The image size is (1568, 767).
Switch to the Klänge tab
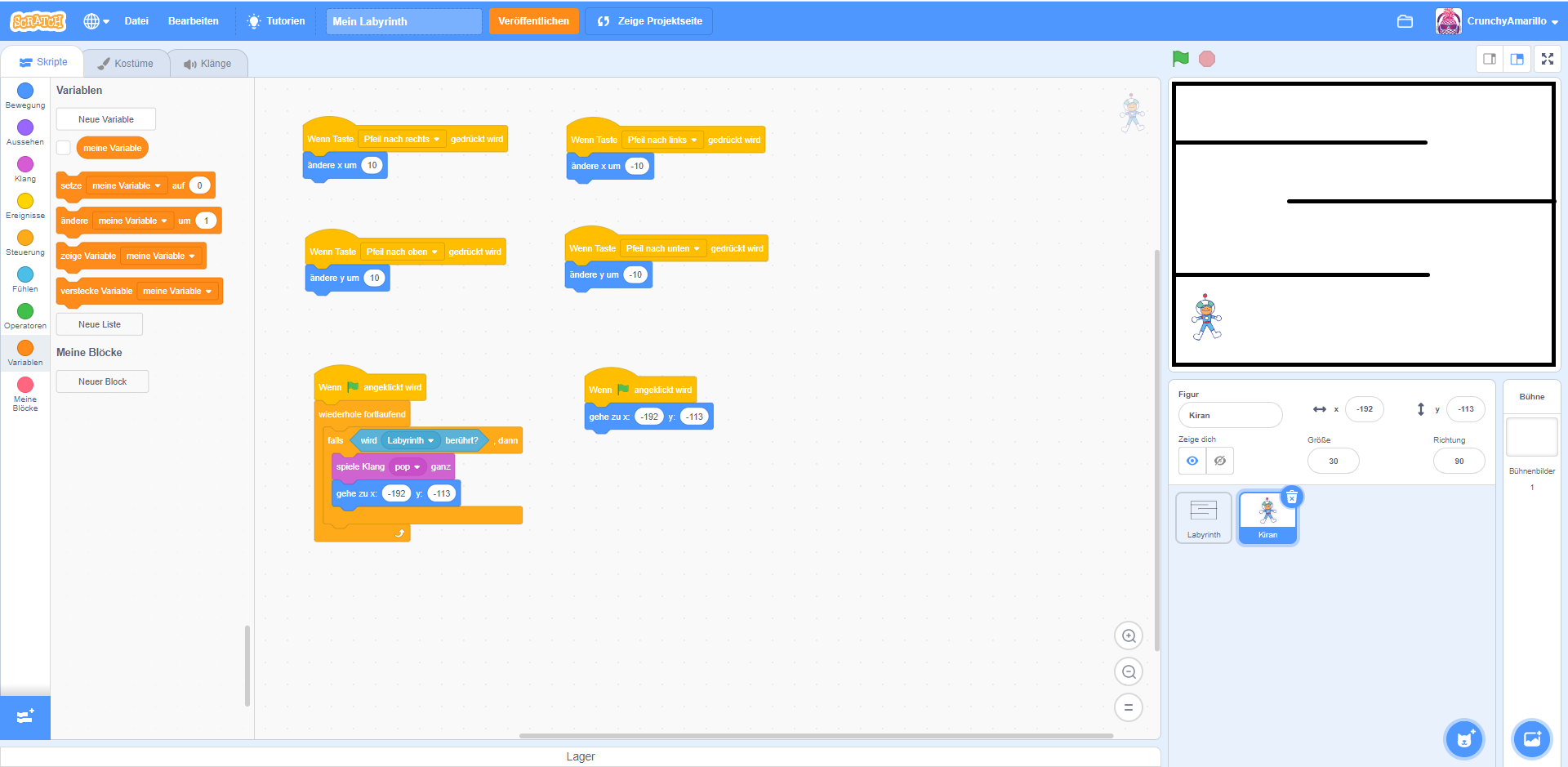[x=207, y=64]
